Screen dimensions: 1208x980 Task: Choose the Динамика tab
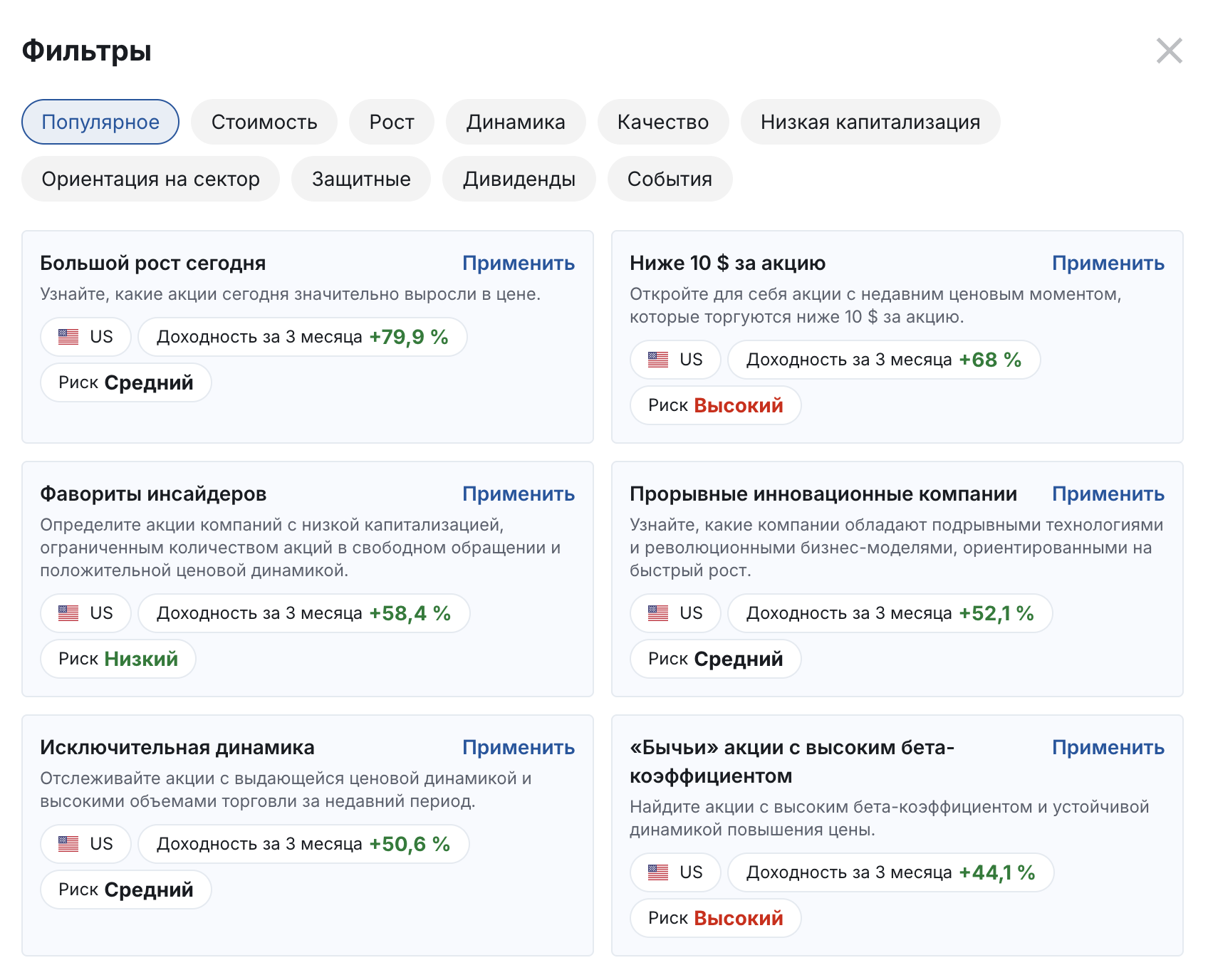pos(516,122)
